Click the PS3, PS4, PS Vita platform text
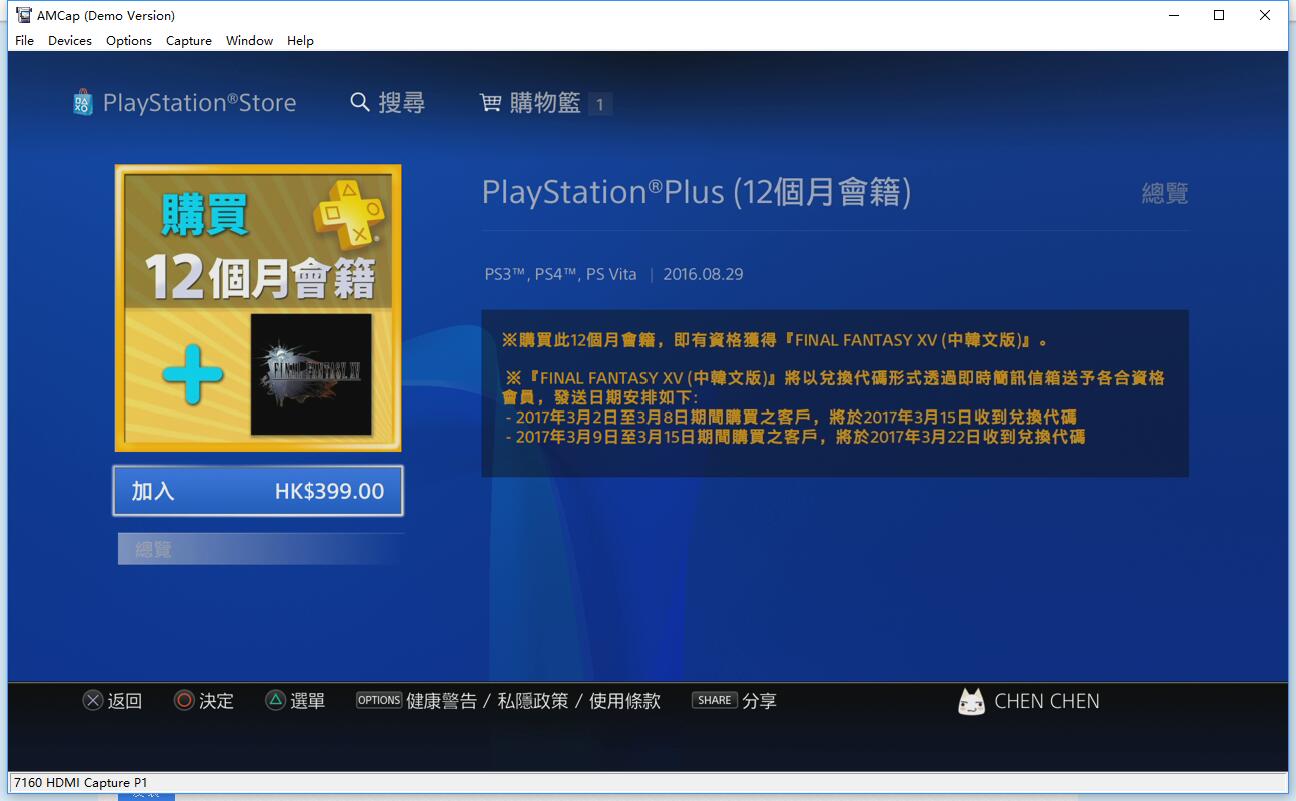 pyautogui.click(x=560, y=274)
